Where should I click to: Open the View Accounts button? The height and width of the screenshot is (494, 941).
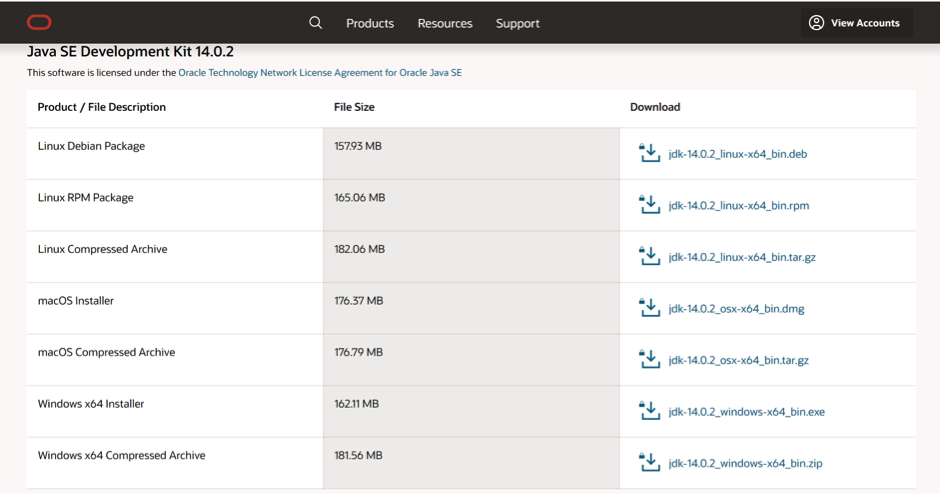pos(856,23)
